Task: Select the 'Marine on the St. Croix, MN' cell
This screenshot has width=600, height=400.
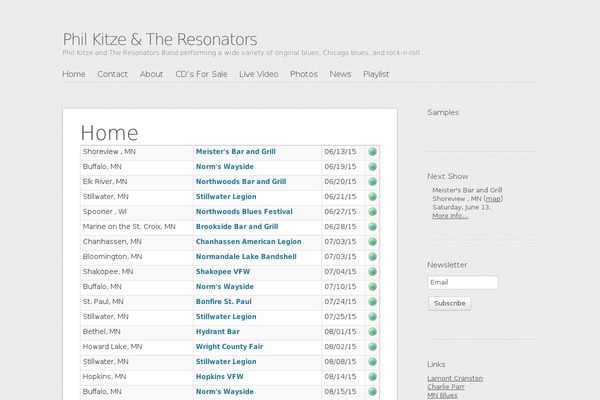Action: [x=137, y=227]
